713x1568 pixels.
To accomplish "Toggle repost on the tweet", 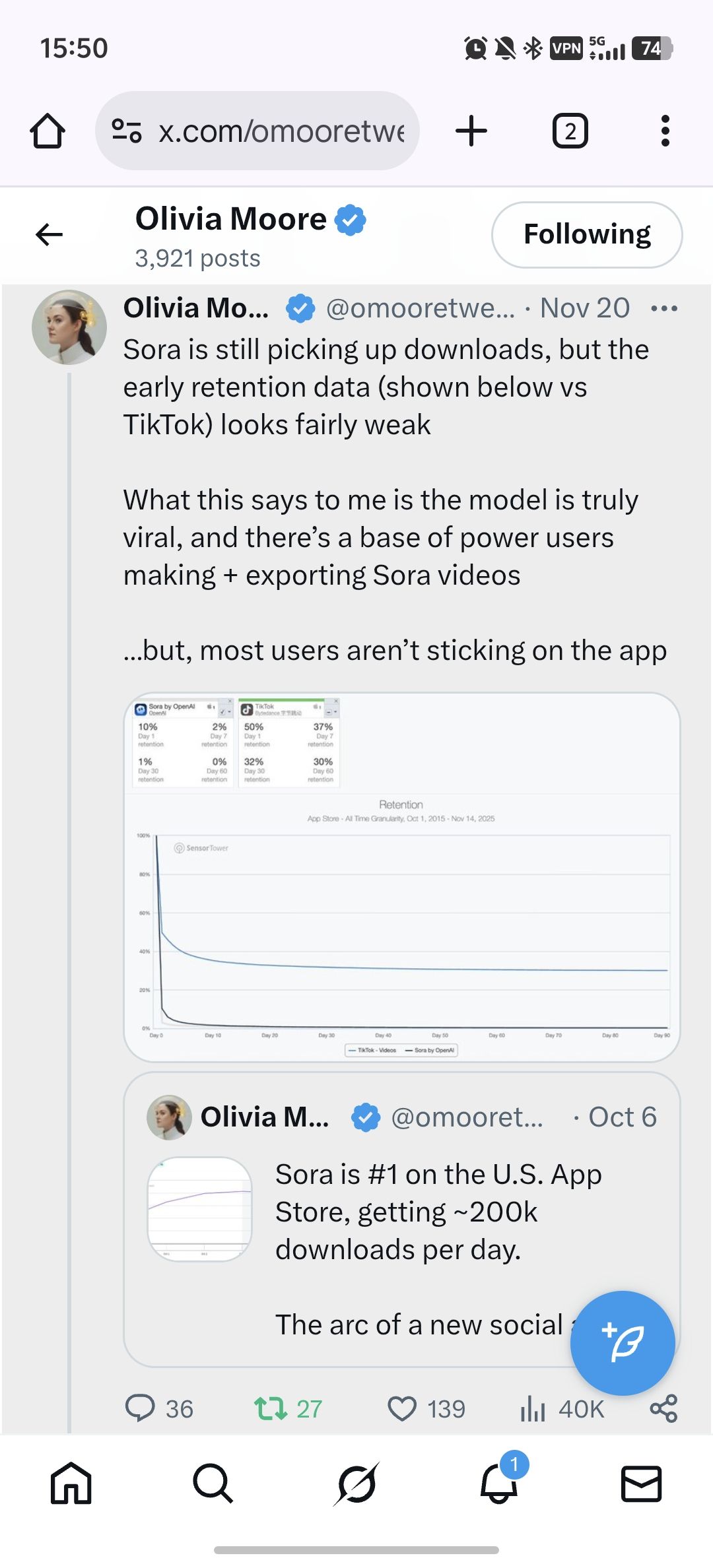I will [x=271, y=1408].
